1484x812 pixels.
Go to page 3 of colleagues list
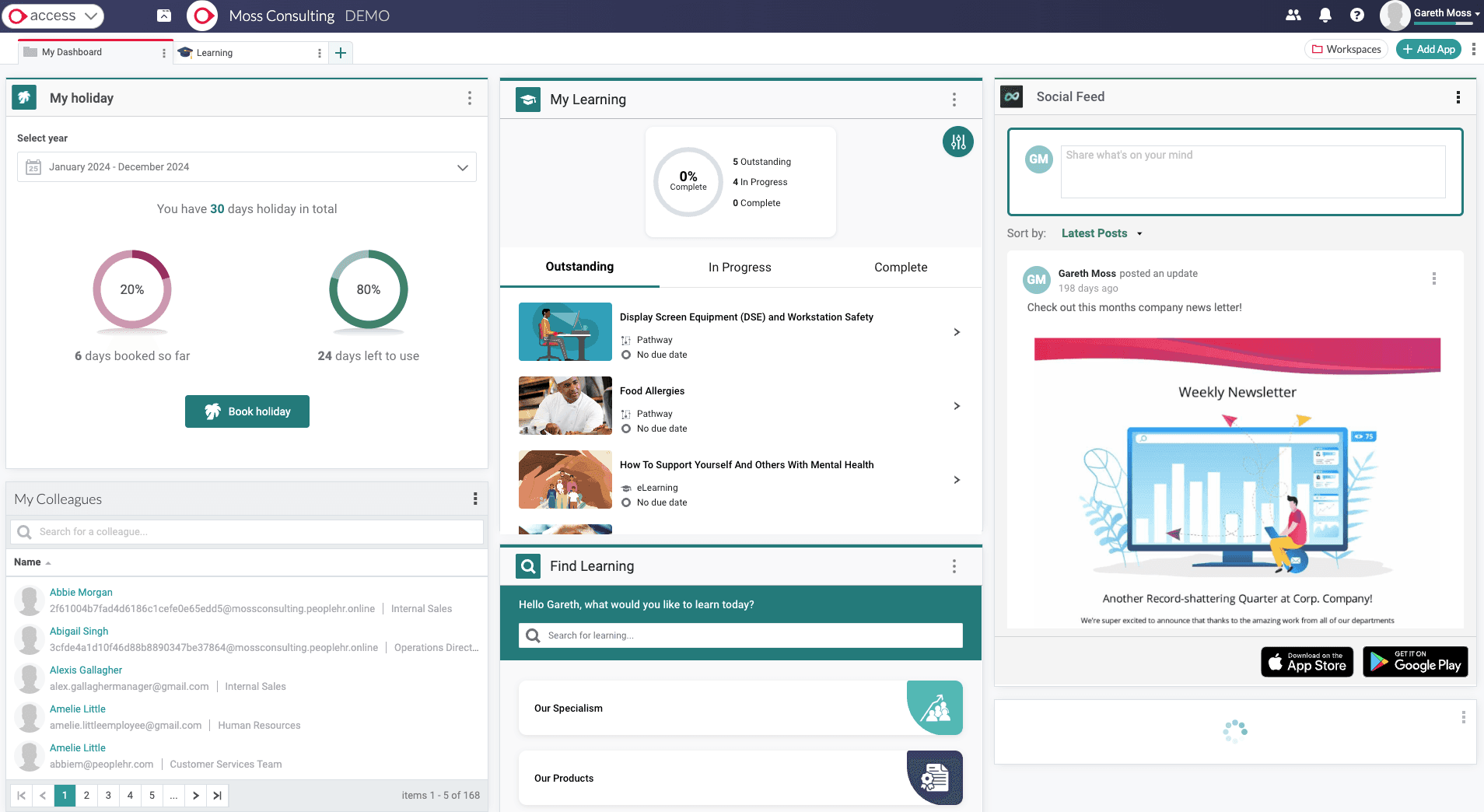tap(108, 795)
